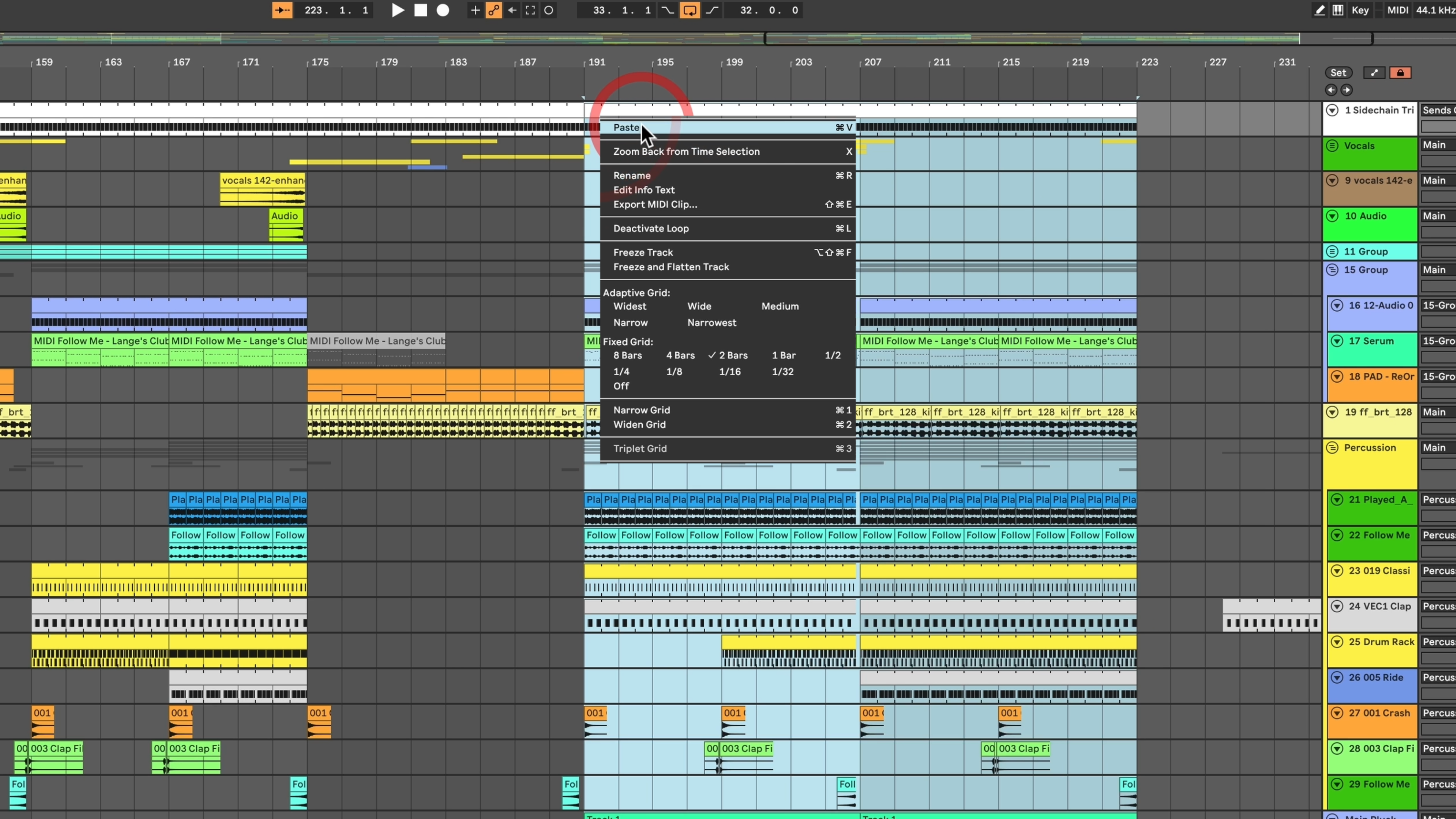
Task: Select the 26 005 Ride track header
Action: [x=1372, y=686]
